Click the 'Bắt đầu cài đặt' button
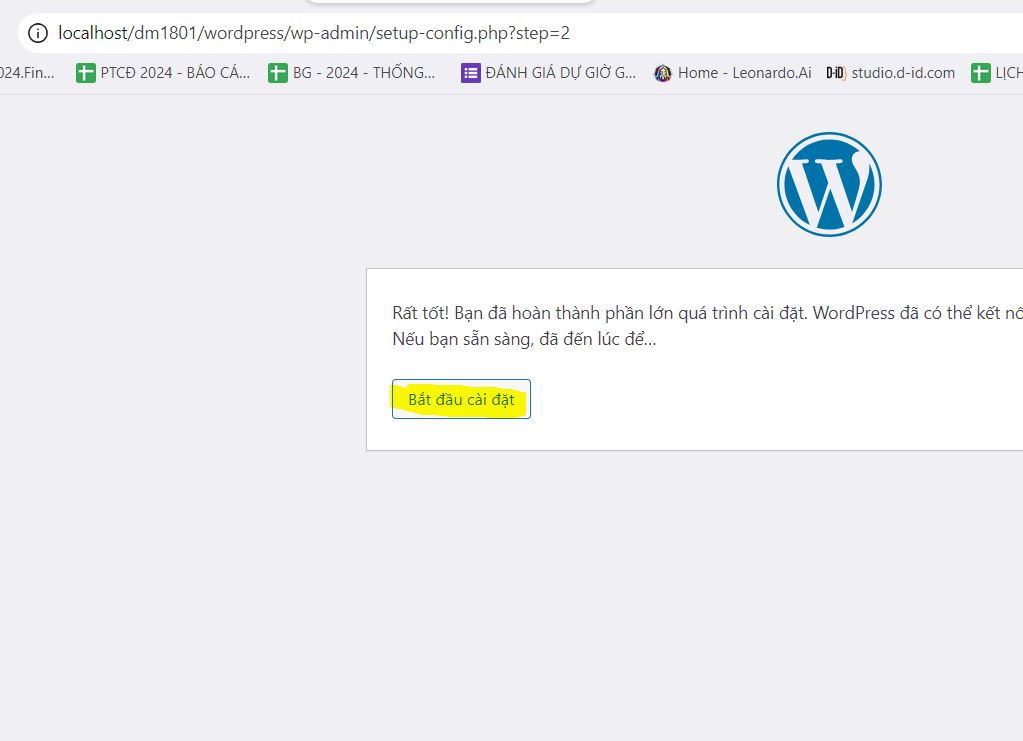The width and height of the screenshot is (1023, 741). click(461, 399)
